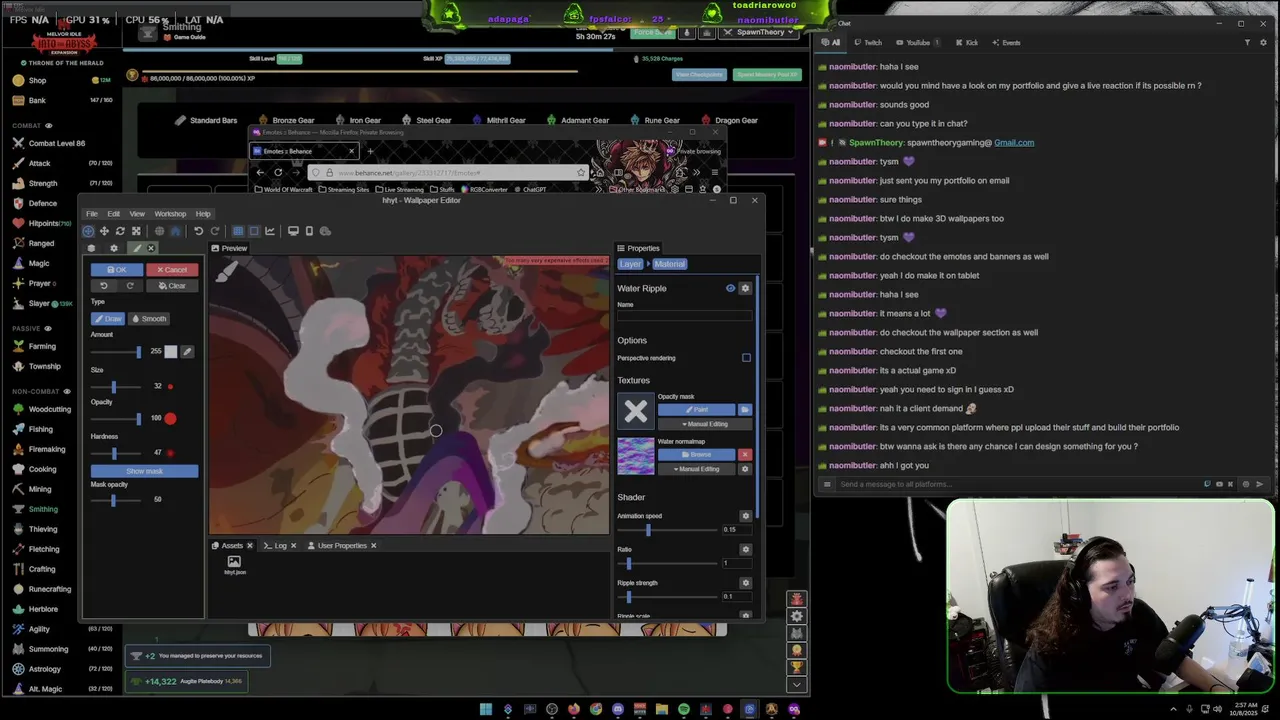
Task: Open the File menu
Action: (92, 214)
